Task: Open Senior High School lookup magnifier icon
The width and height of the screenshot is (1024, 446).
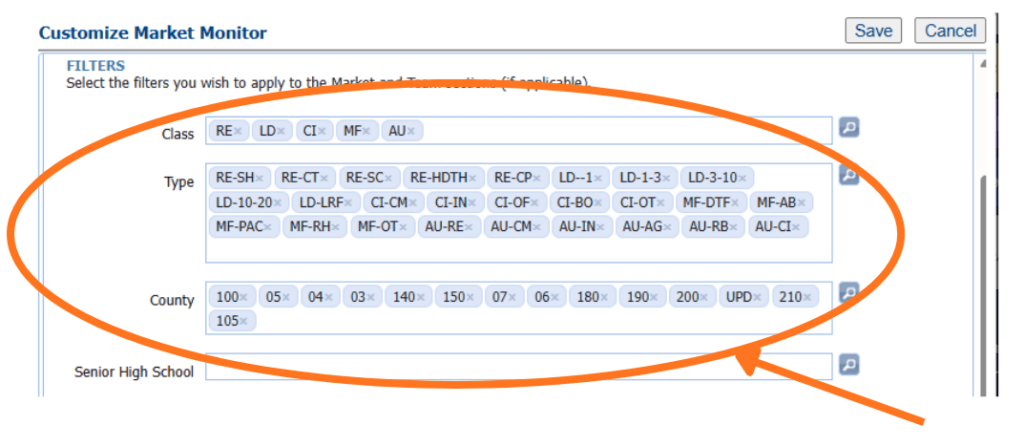Action: [848, 364]
